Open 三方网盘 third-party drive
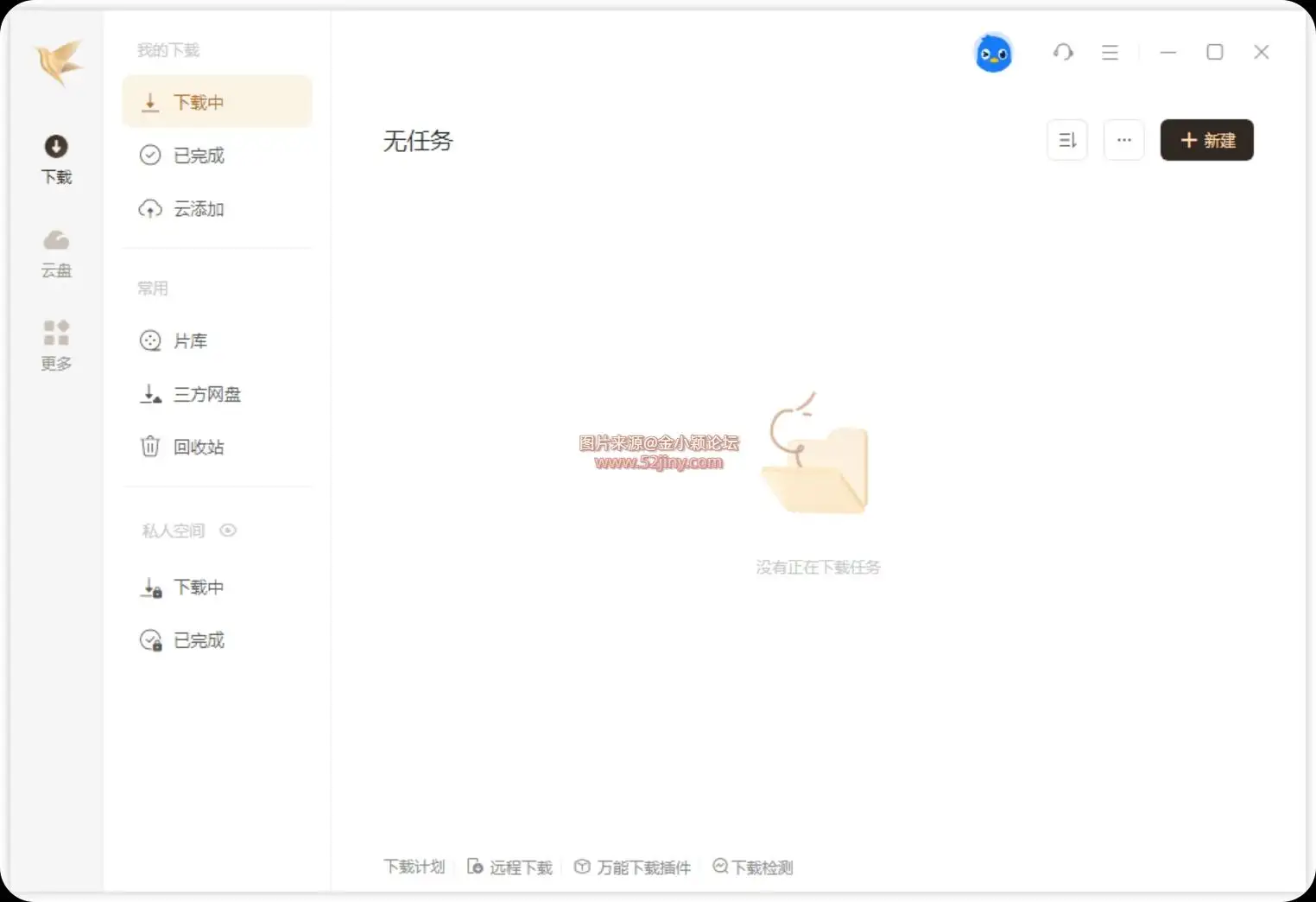1316x902 pixels. pos(206,395)
